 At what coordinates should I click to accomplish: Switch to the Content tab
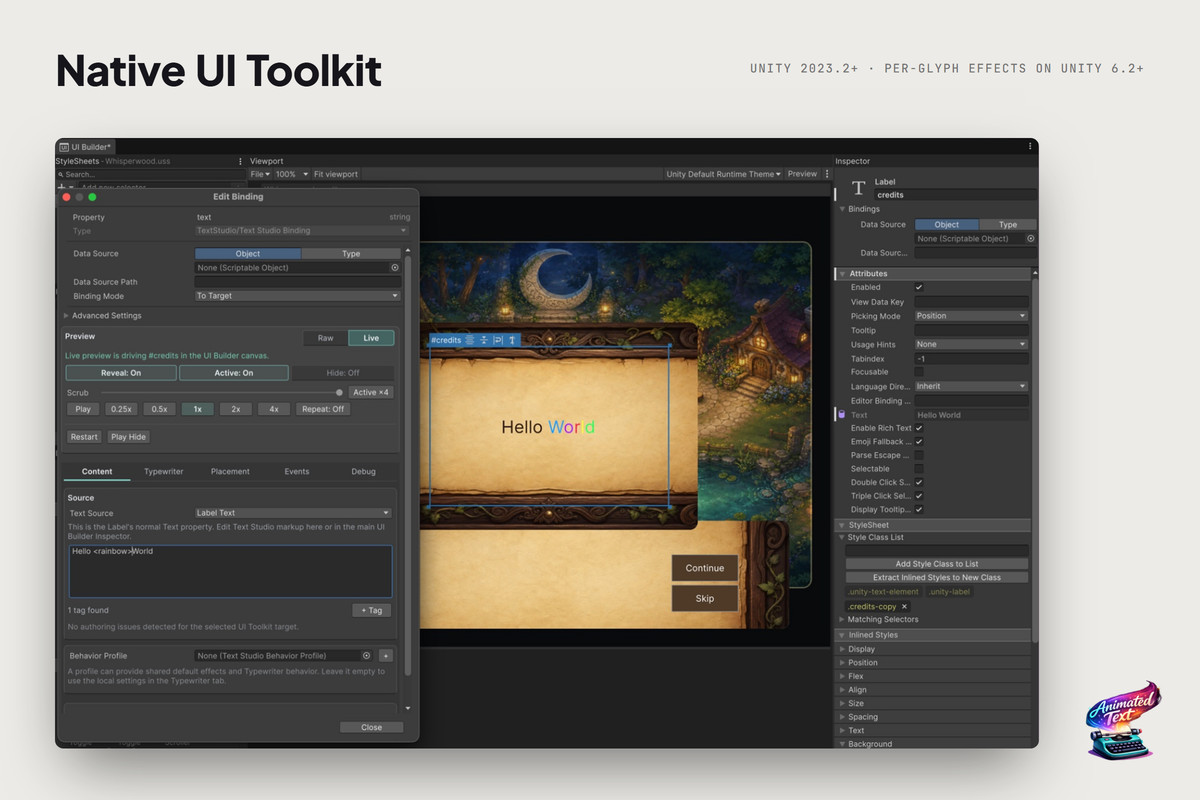(x=97, y=471)
